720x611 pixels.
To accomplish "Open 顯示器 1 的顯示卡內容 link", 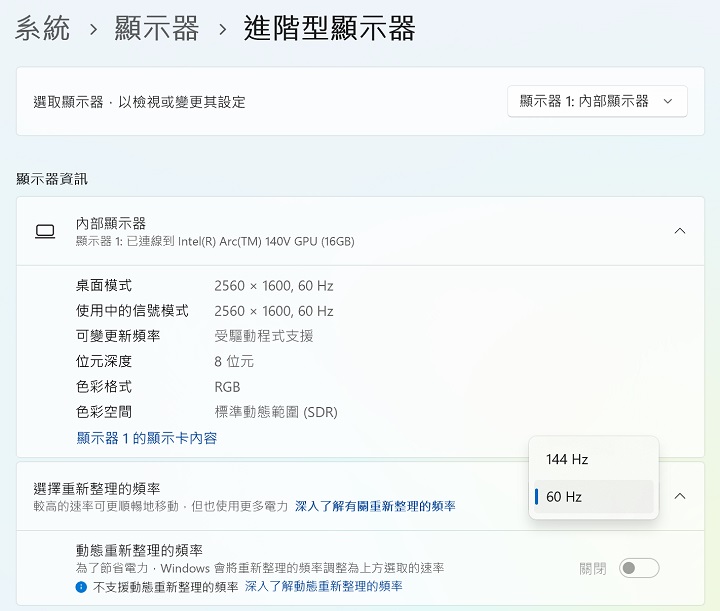I will pyautogui.click(x=146, y=438).
